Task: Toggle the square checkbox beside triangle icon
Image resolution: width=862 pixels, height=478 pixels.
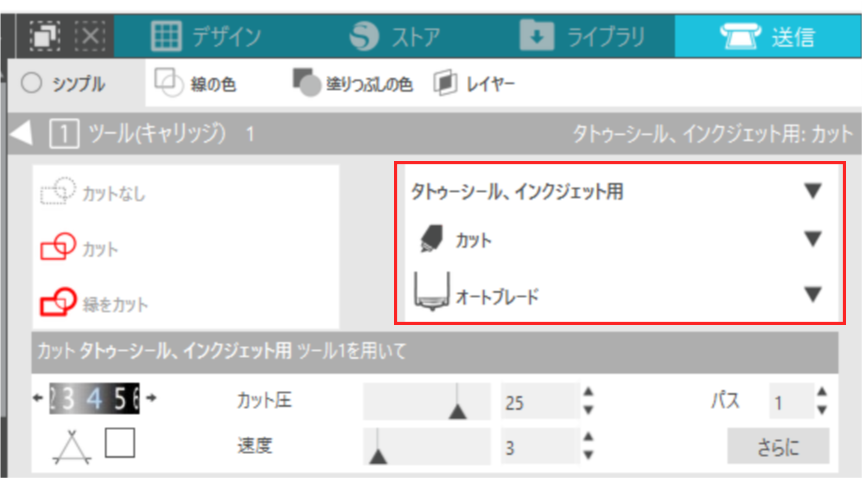Action: pos(120,443)
